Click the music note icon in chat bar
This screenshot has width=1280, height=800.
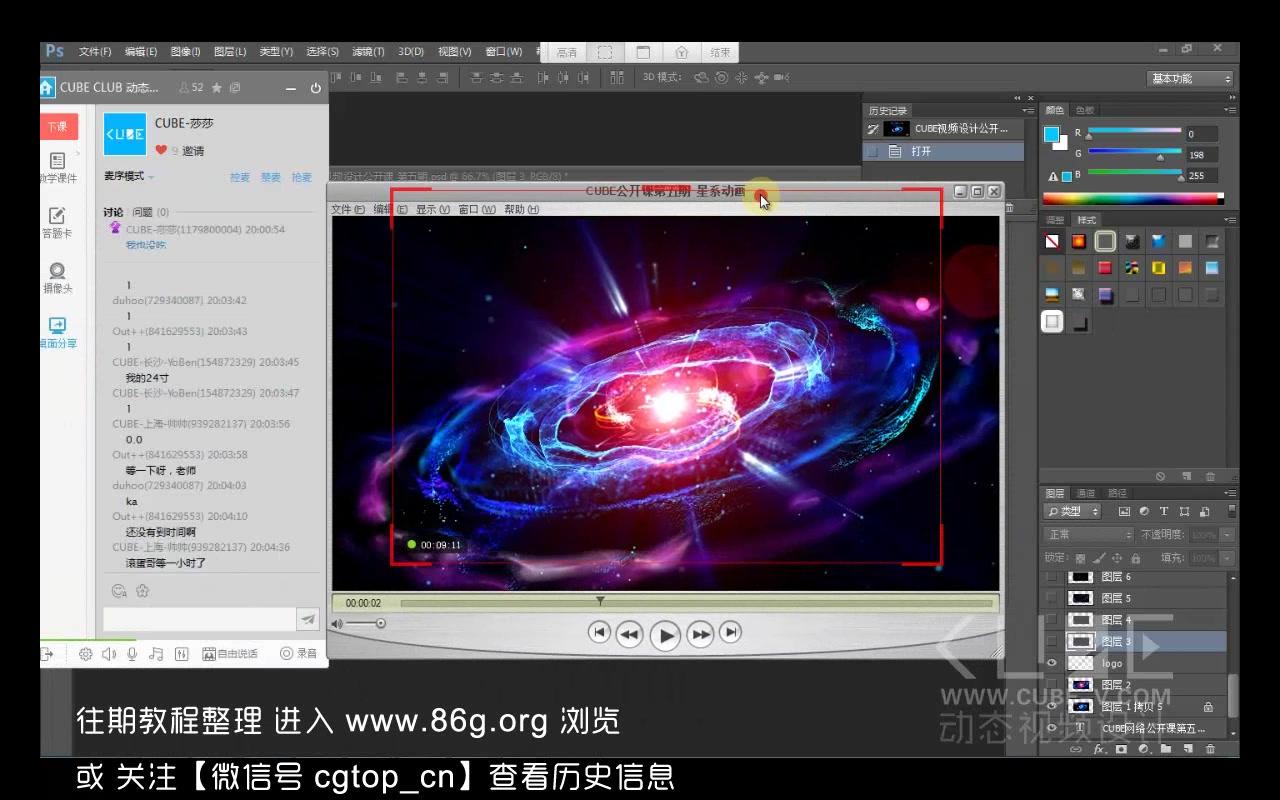156,654
